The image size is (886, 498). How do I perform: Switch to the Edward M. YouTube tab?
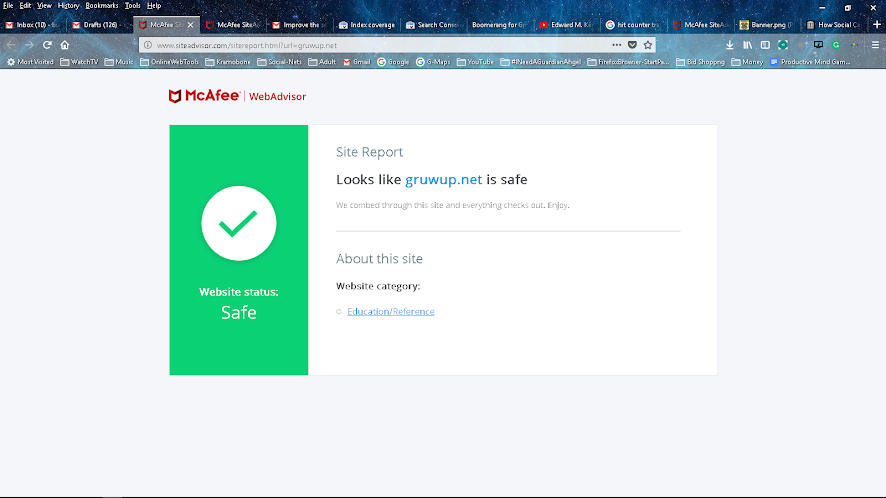tap(566, 25)
